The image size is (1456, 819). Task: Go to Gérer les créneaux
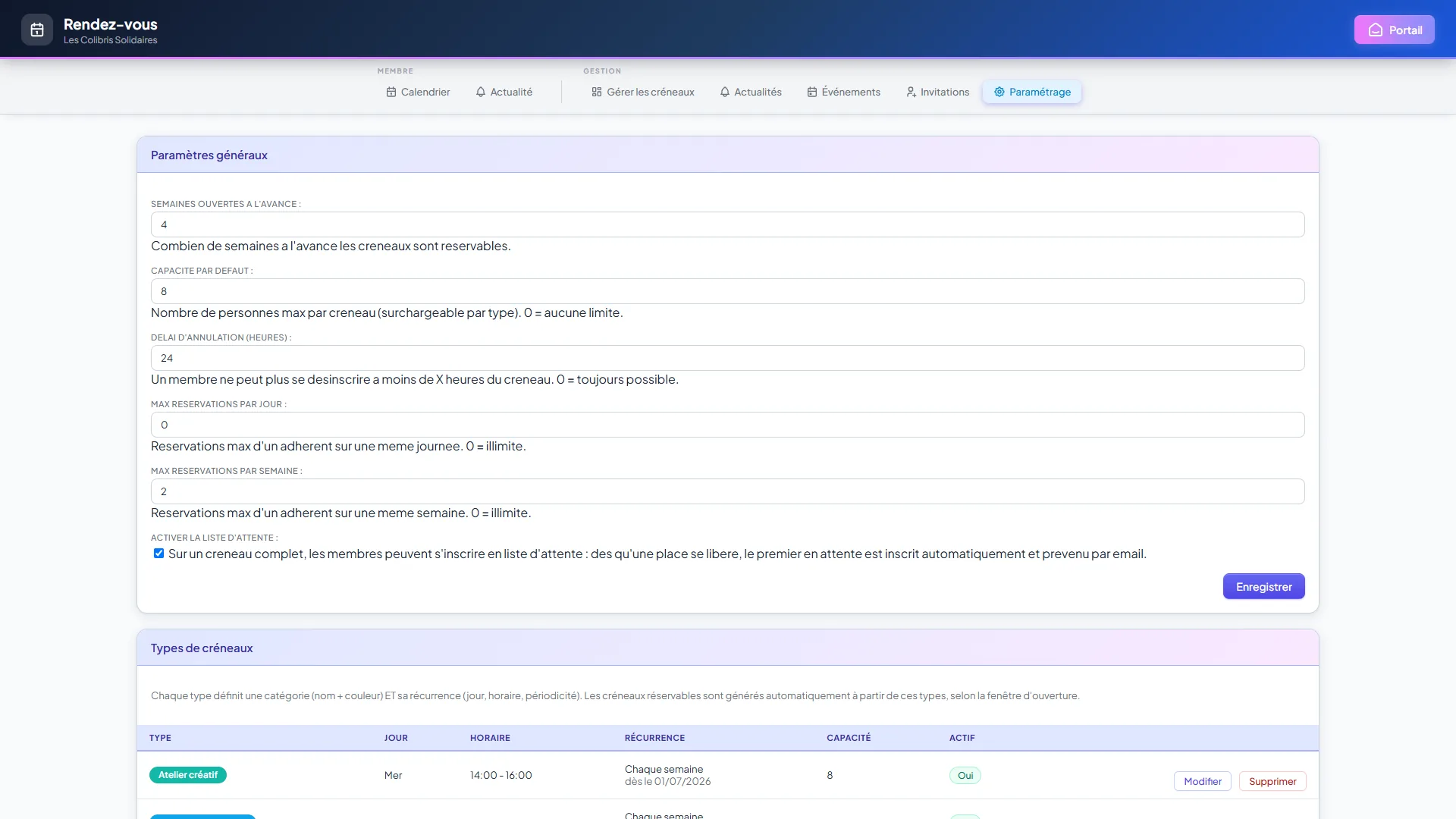click(643, 92)
